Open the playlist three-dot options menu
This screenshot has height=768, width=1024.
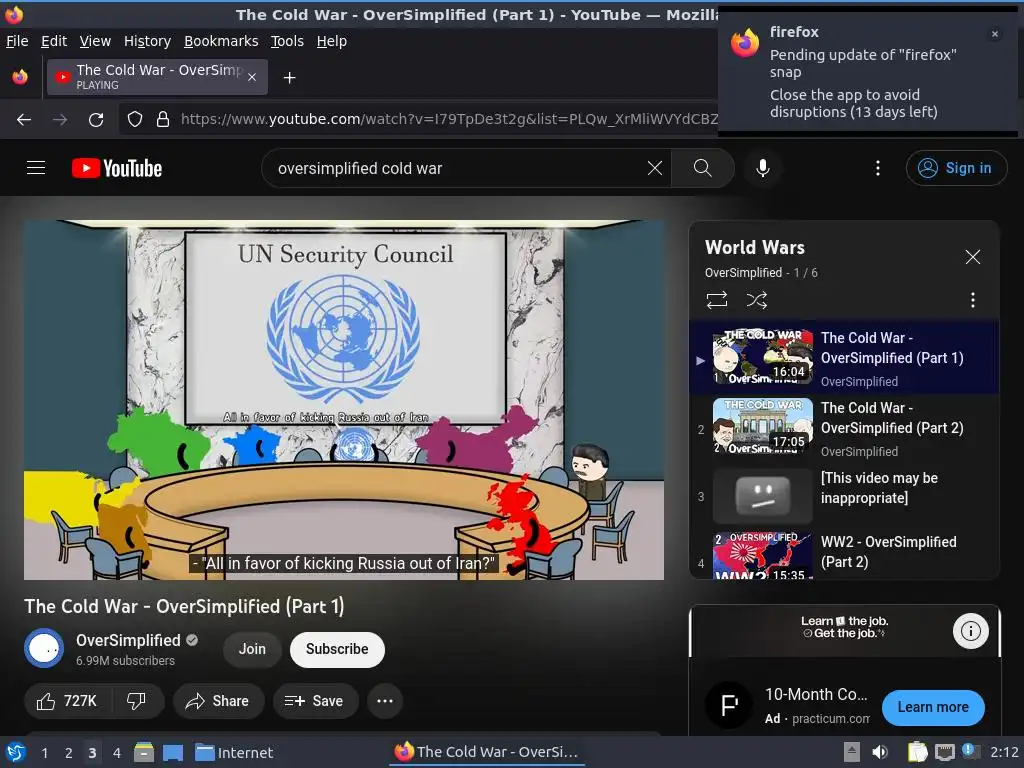coord(972,300)
